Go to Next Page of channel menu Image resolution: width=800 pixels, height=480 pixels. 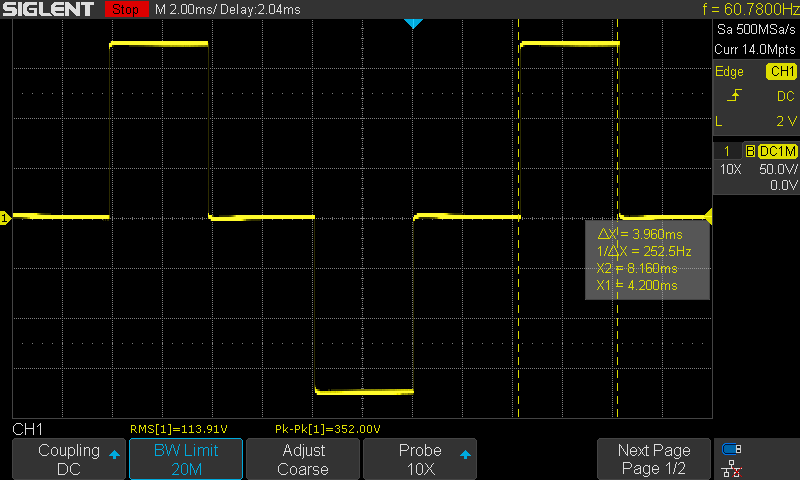[x=653, y=459]
